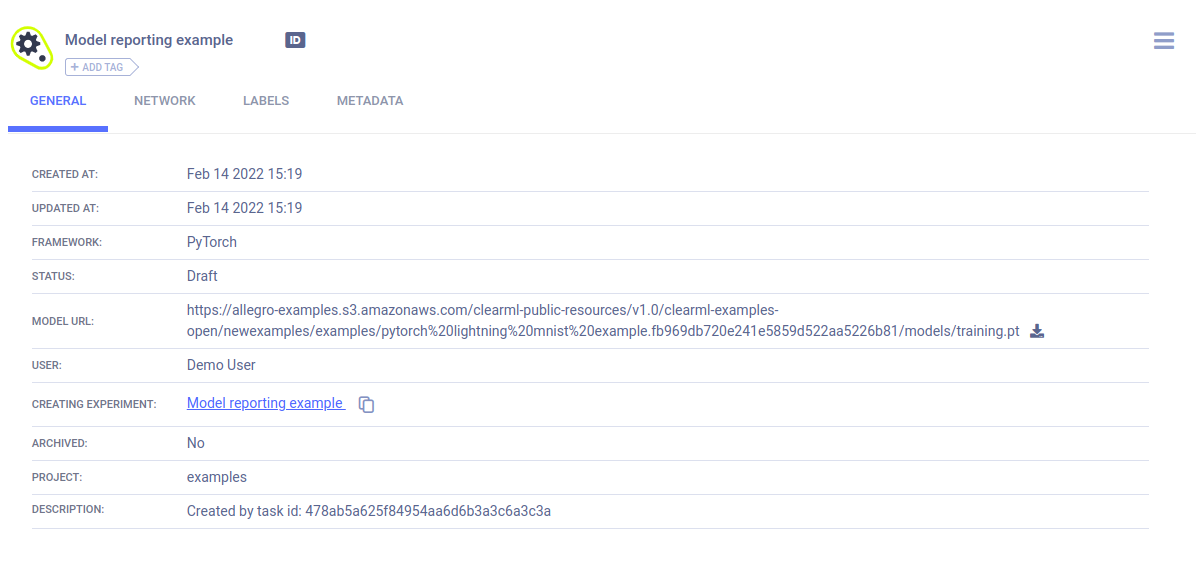The height and width of the screenshot is (583, 1196).
Task: Switch to the General tab
Action: (x=58, y=101)
